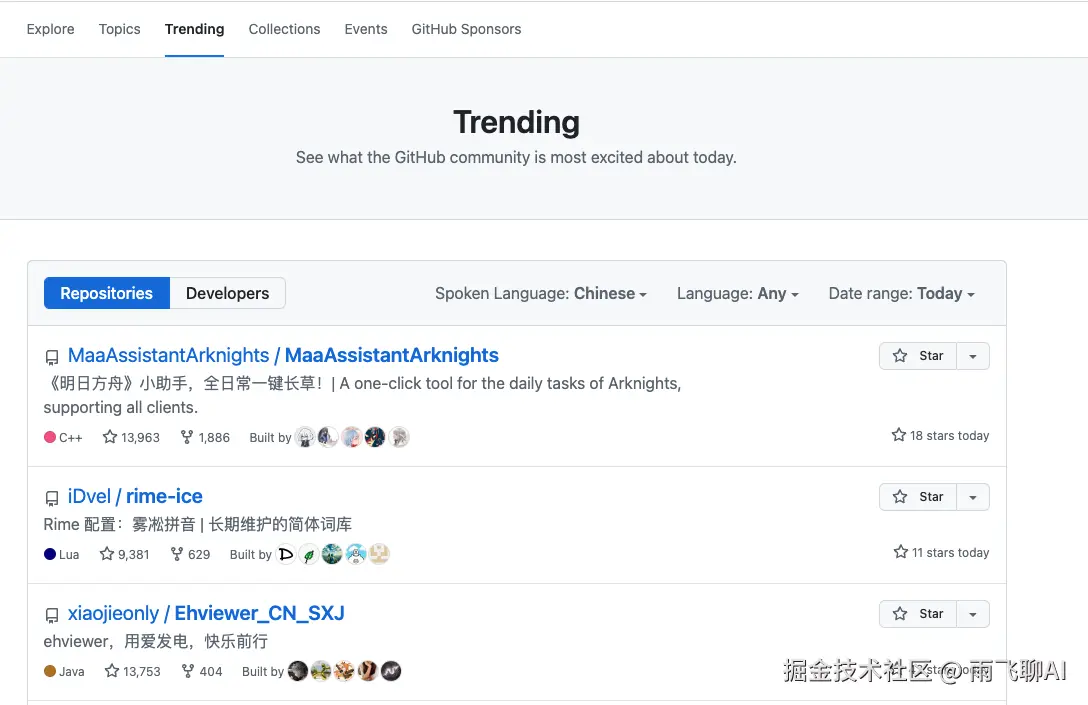The image size is (1088, 705).
Task: Click the repository icon beside MaaAssistantArknights
Action: coord(51,357)
